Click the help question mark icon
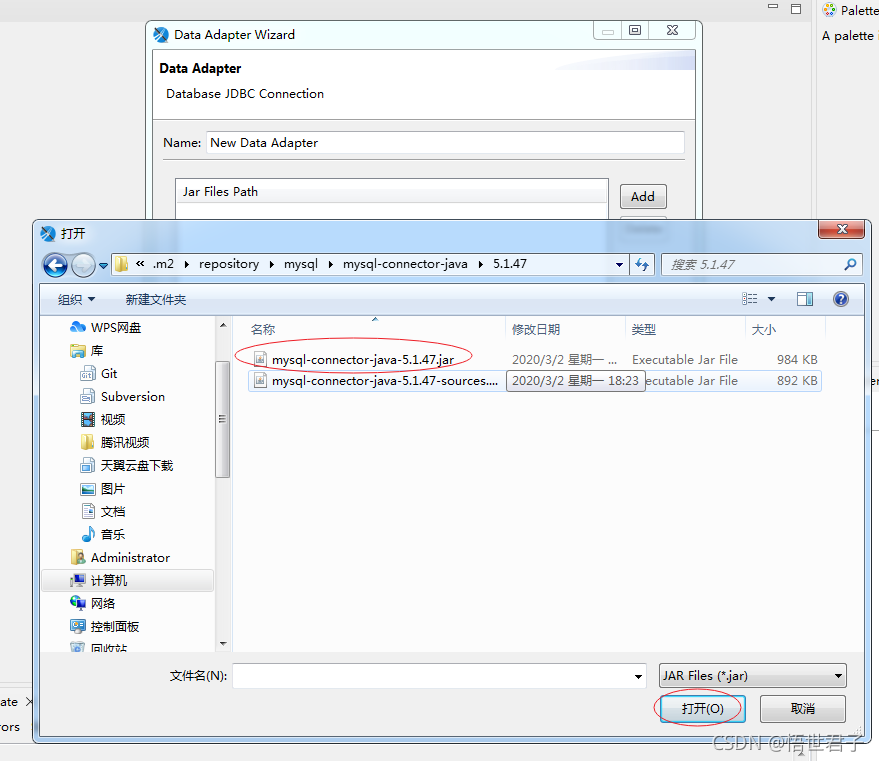Viewport: 879px width, 761px height. (840, 298)
